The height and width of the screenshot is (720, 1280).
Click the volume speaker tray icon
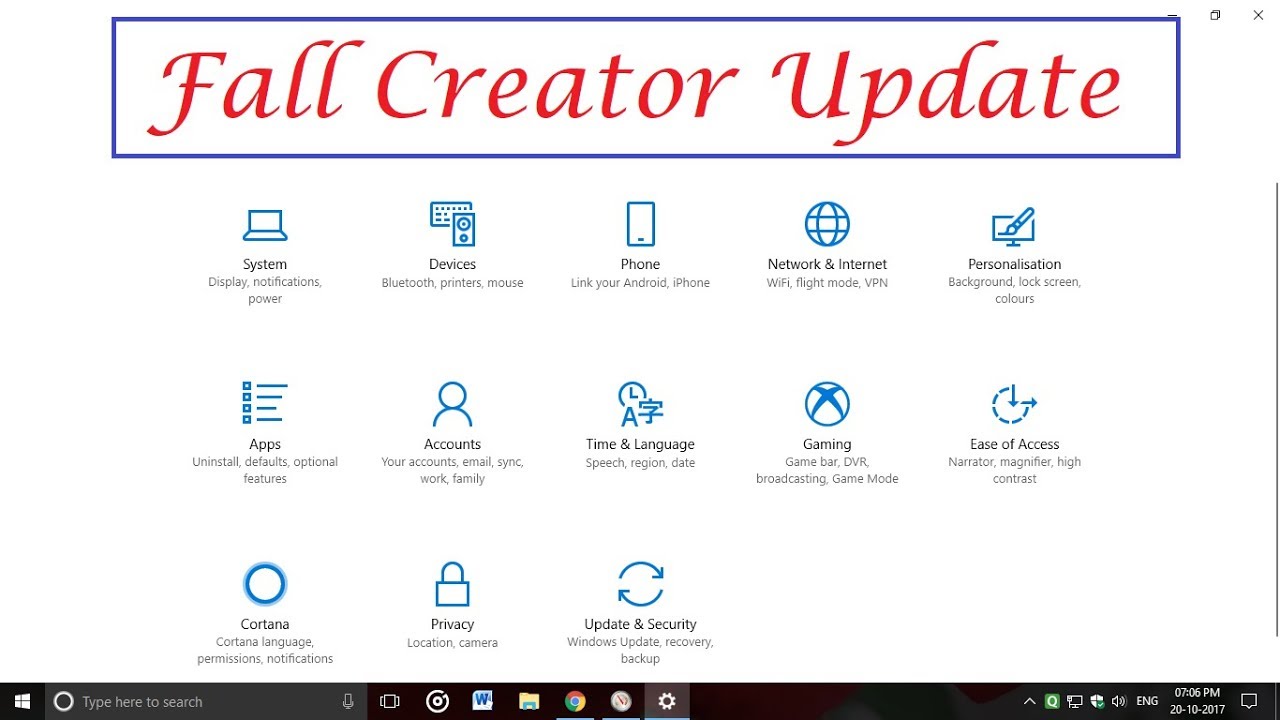coord(1119,702)
